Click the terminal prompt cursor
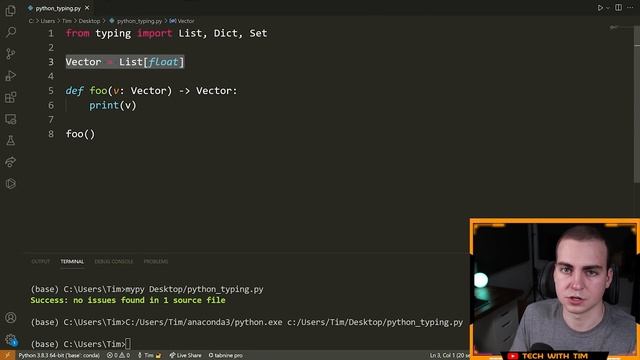This screenshot has width=640, height=360. pos(128,344)
